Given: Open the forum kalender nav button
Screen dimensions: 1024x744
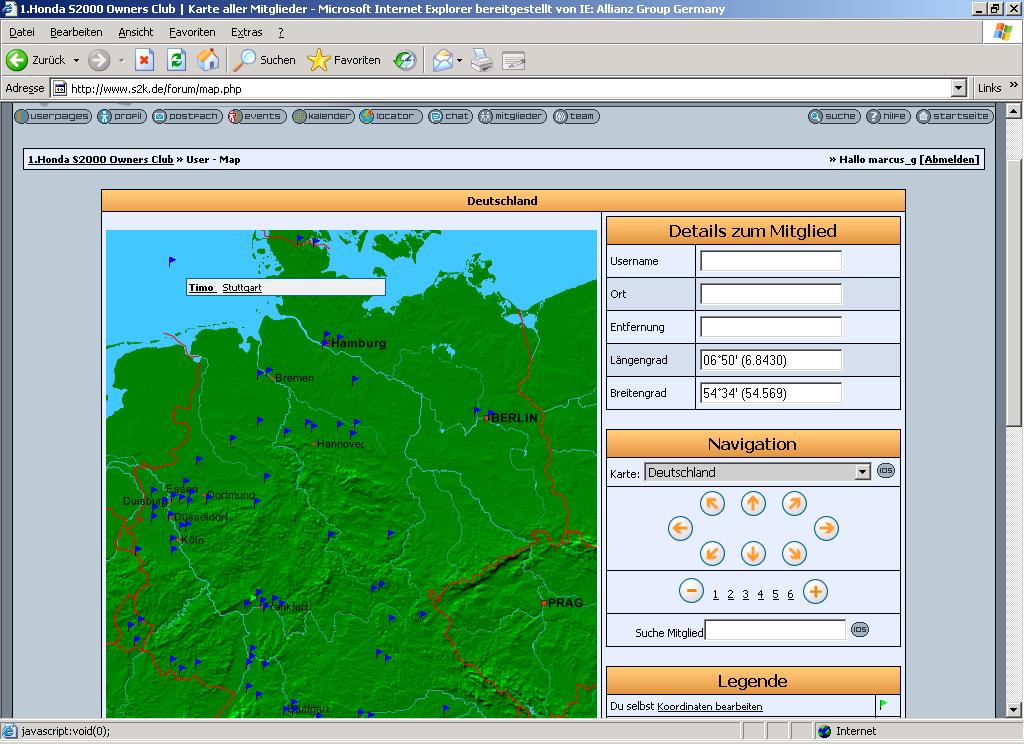Looking at the screenshot, I should (x=323, y=116).
